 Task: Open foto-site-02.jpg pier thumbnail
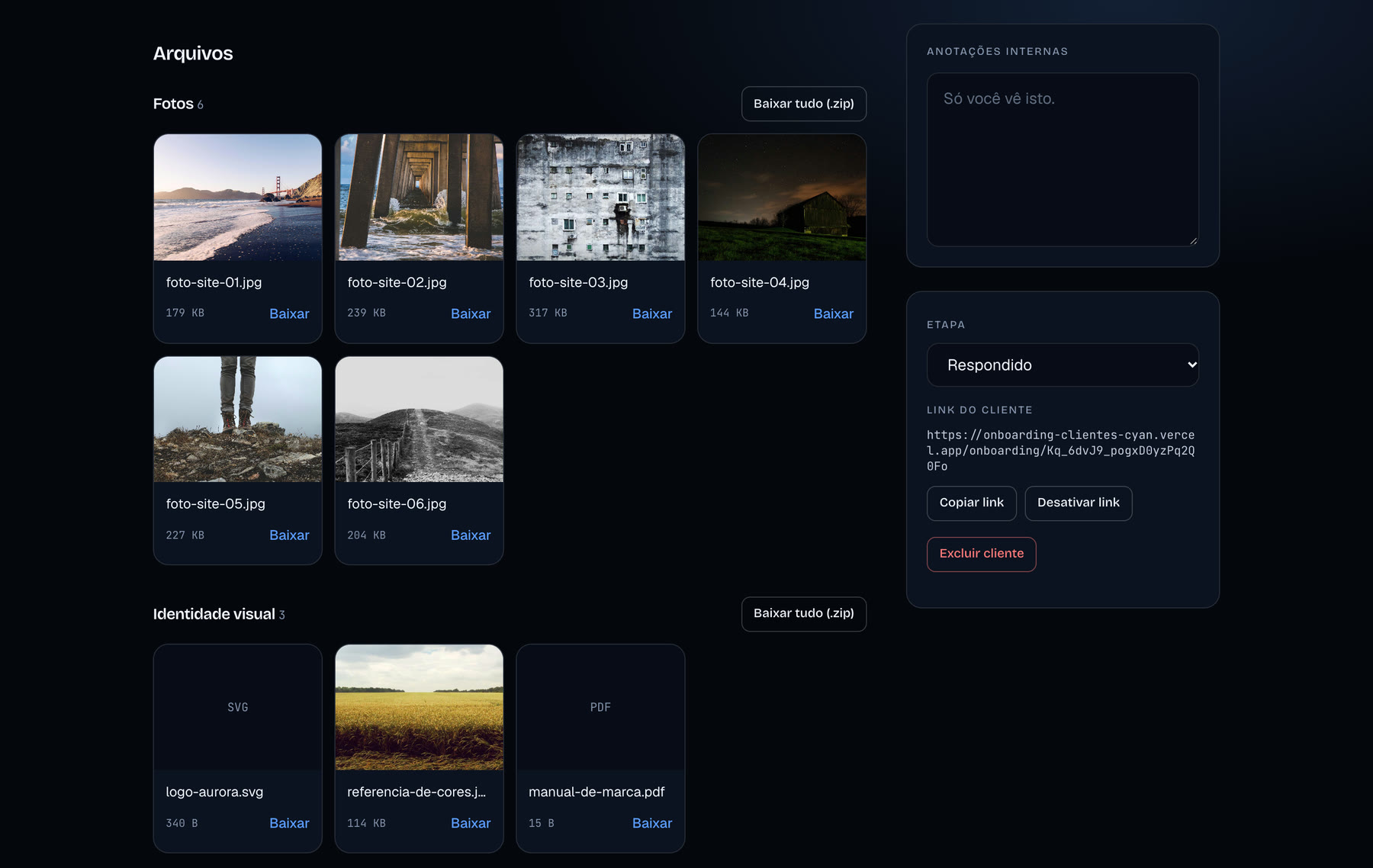[x=420, y=198]
